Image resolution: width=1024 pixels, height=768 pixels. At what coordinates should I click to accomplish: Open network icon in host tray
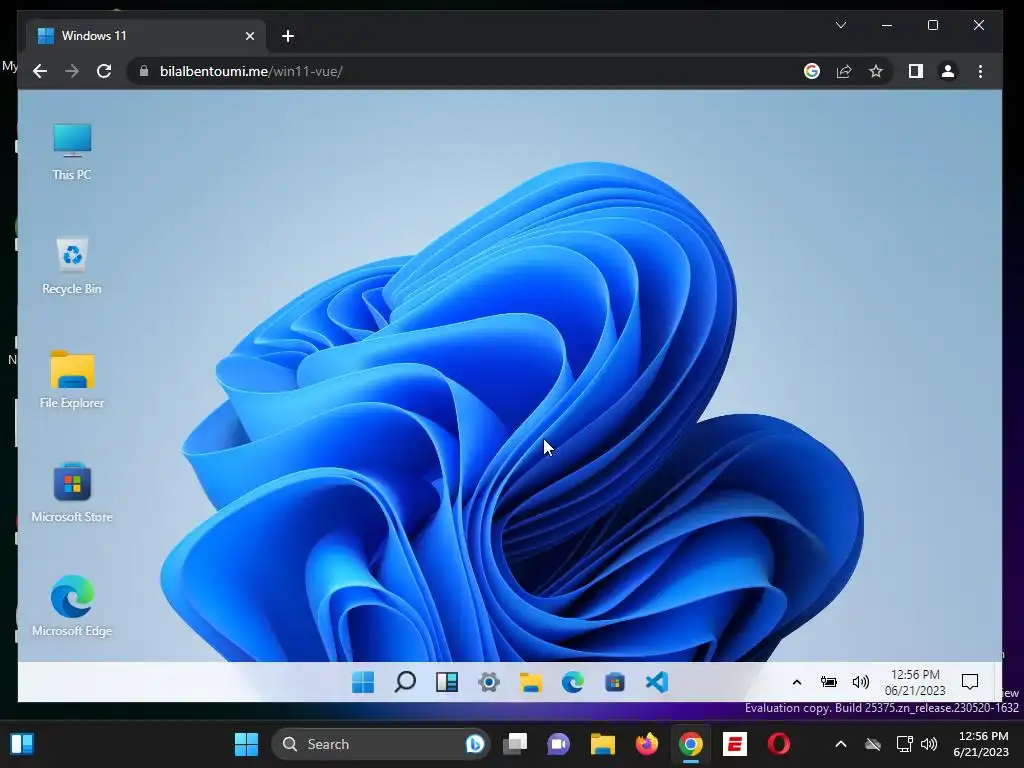pos(904,744)
